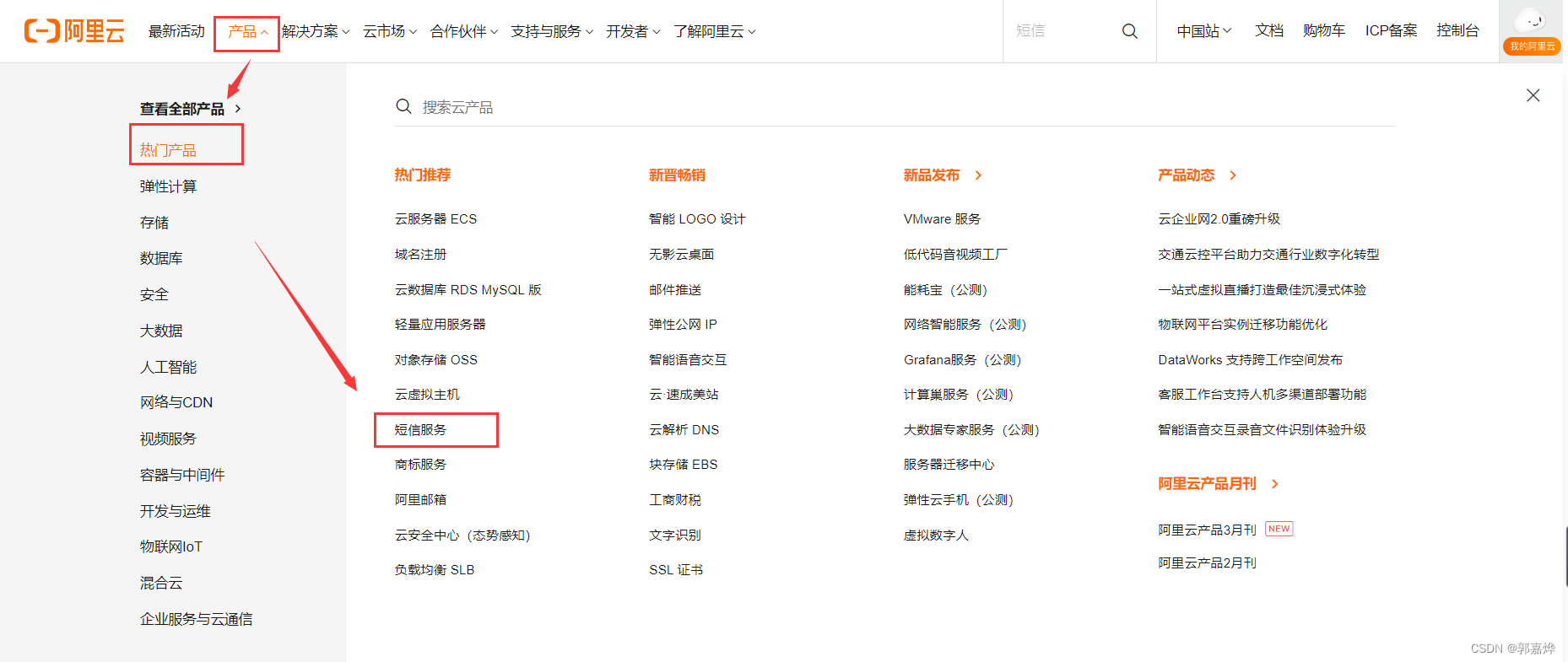This screenshot has height=662, width=1568.
Task: Open 对象存储 OSS link
Action: (x=436, y=359)
